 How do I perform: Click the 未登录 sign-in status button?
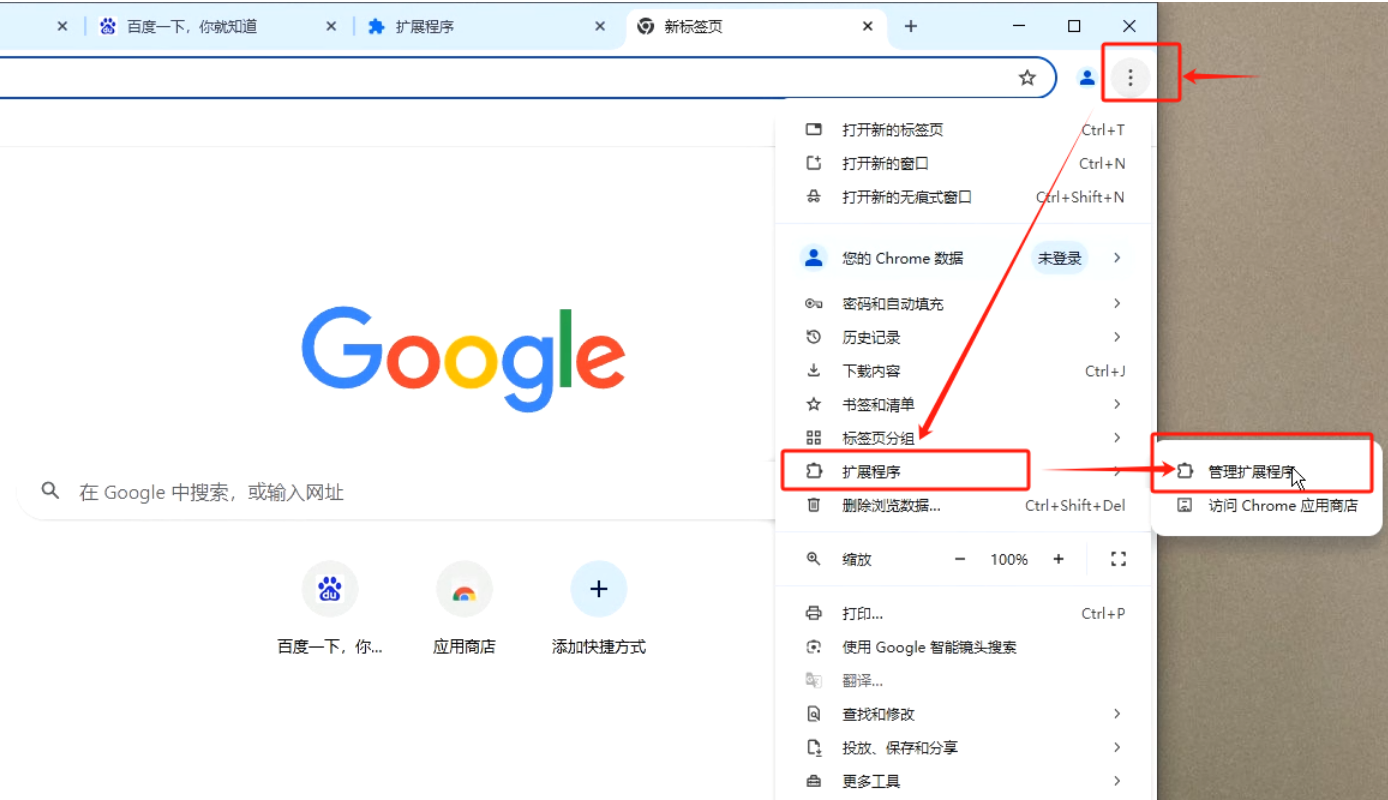tap(1059, 258)
